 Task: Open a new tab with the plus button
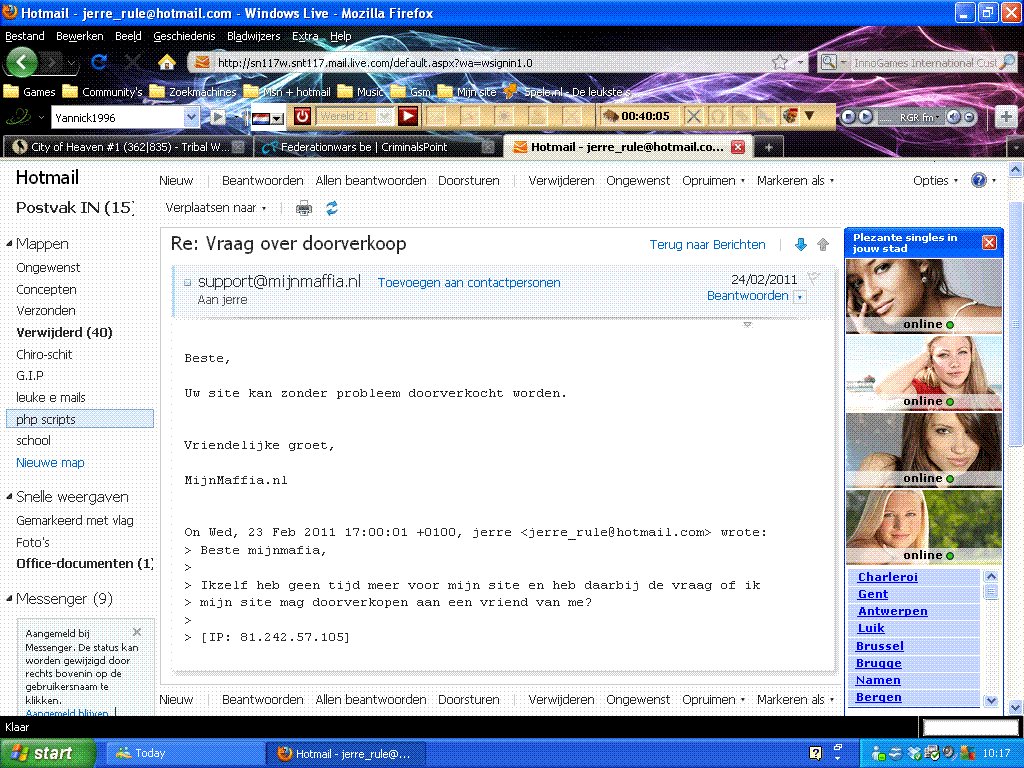tap(769, 147)
